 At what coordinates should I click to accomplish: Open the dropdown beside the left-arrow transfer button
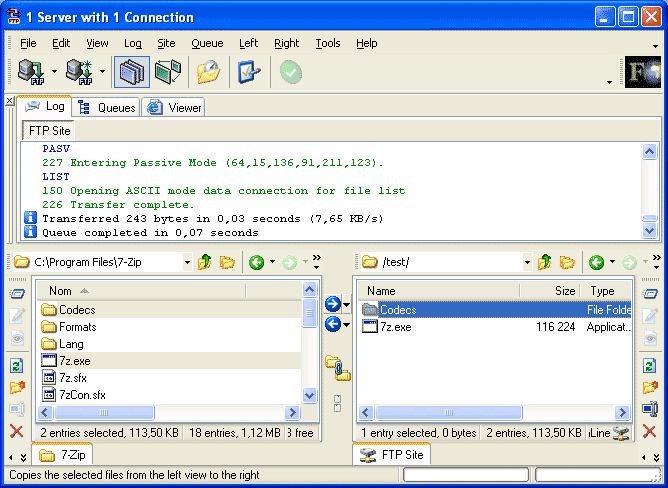[346, 325]
